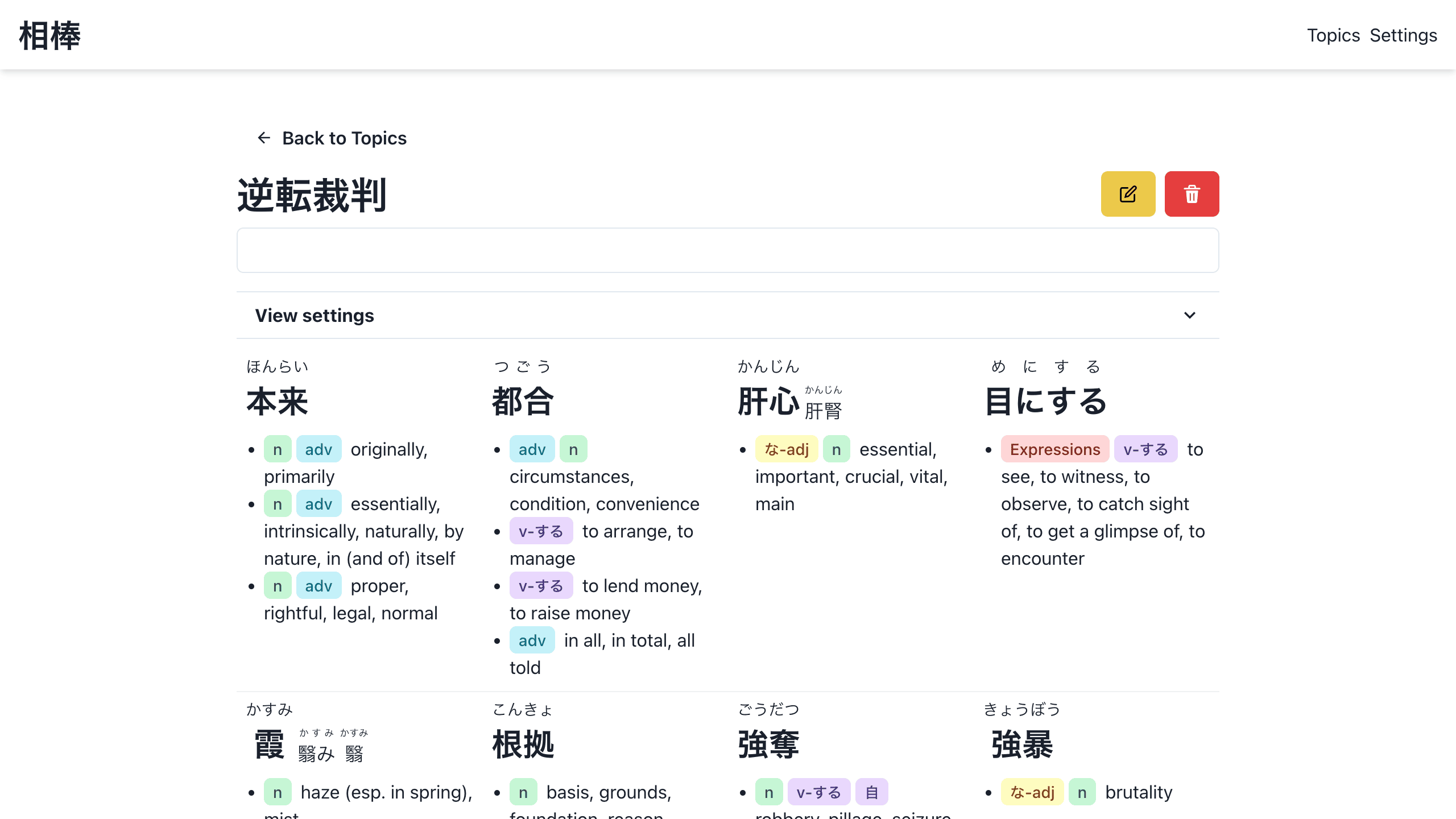Click the な-adj tag under 肝心

click(787, 449)
